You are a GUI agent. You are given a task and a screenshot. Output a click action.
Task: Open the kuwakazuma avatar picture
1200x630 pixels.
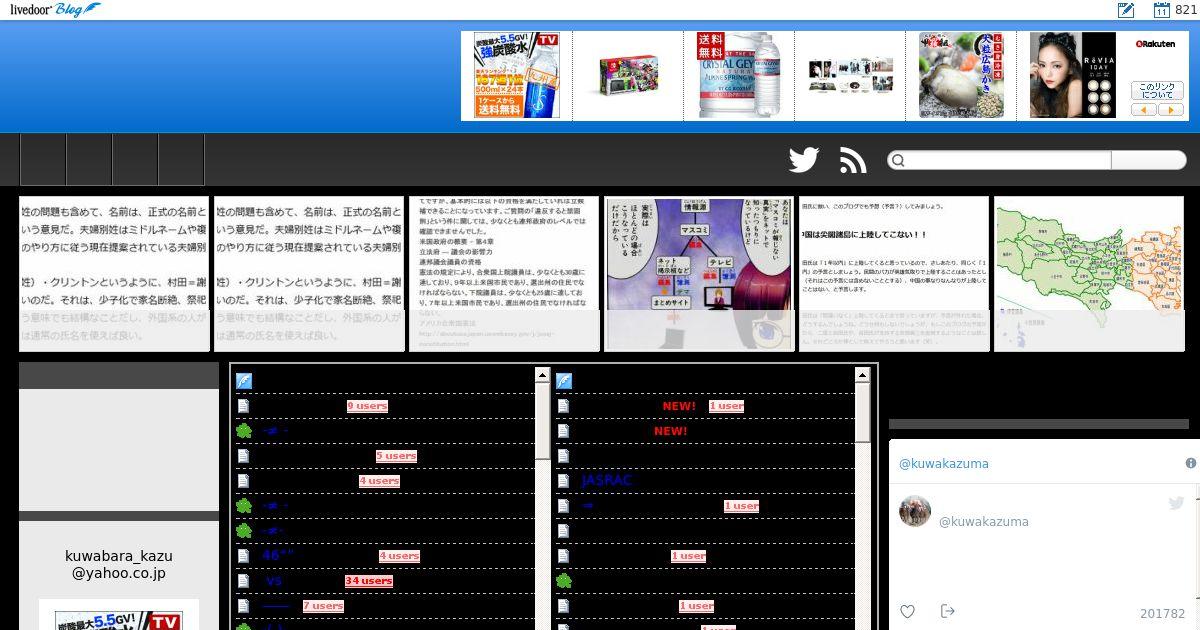tap(915, 511)
